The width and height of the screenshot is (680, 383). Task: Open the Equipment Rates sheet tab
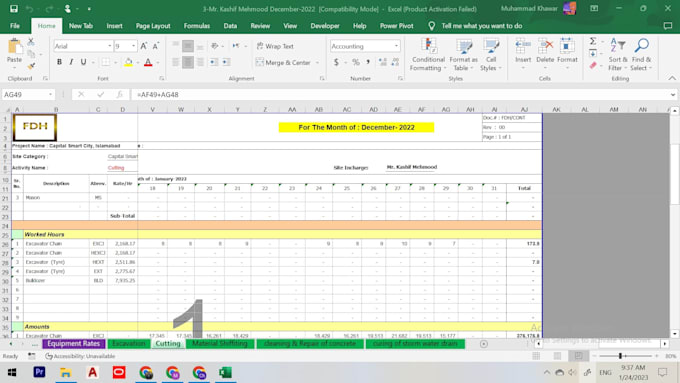(74, 344)
